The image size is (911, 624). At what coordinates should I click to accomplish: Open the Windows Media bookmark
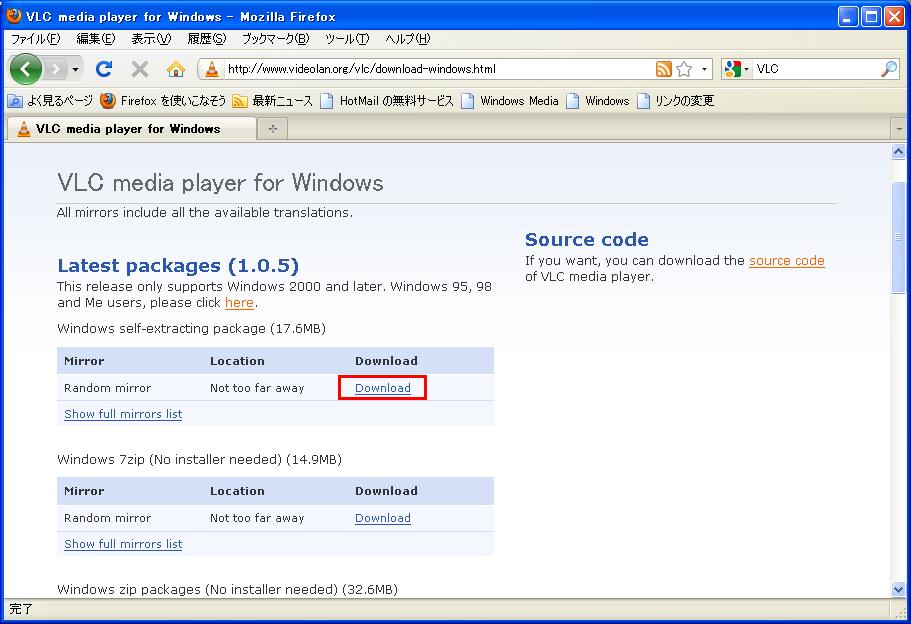(510, 101)
